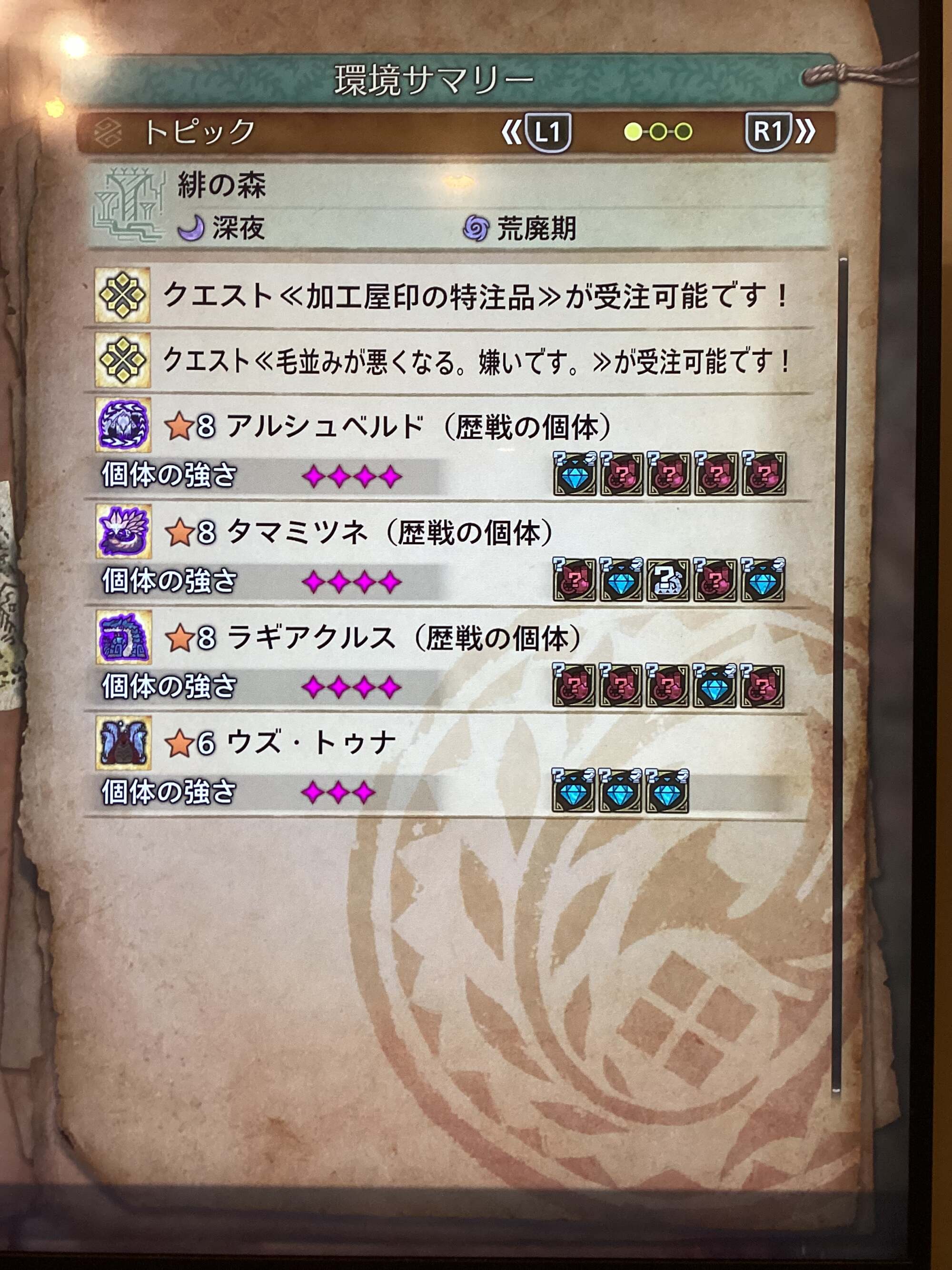The width and height of the screenshot is (952, 1270).
Task: Select the third page indicator dot
Action: (x=684, y=133)
